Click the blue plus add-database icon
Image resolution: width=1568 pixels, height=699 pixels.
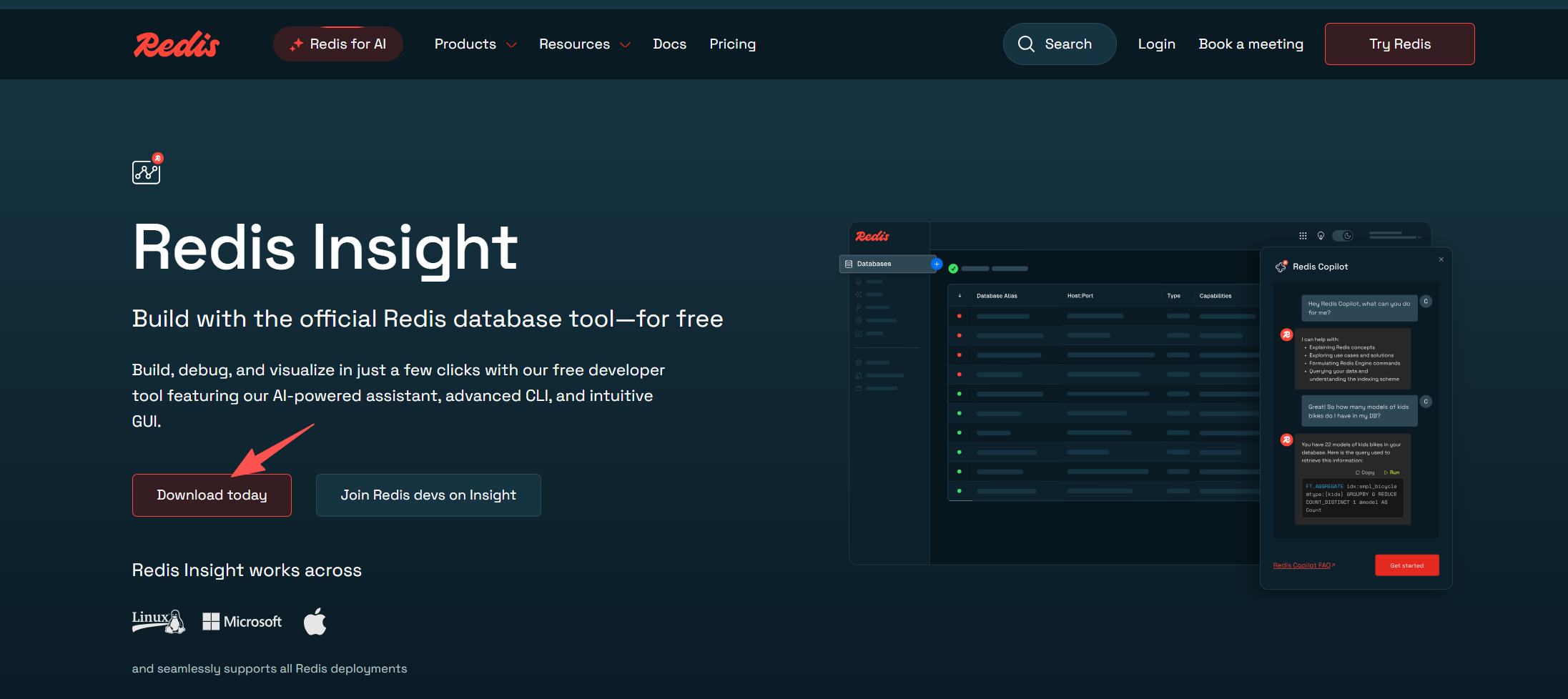pyautogui.click(x=937, y=264)
